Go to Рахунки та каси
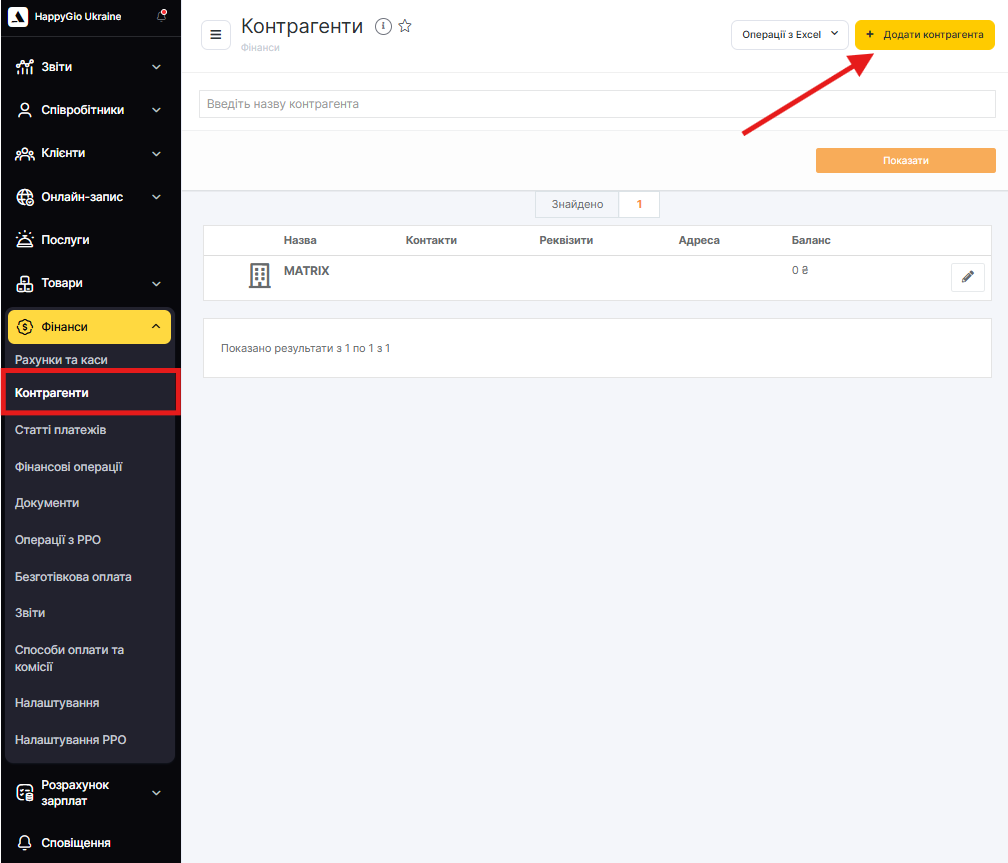 point(61,359)
